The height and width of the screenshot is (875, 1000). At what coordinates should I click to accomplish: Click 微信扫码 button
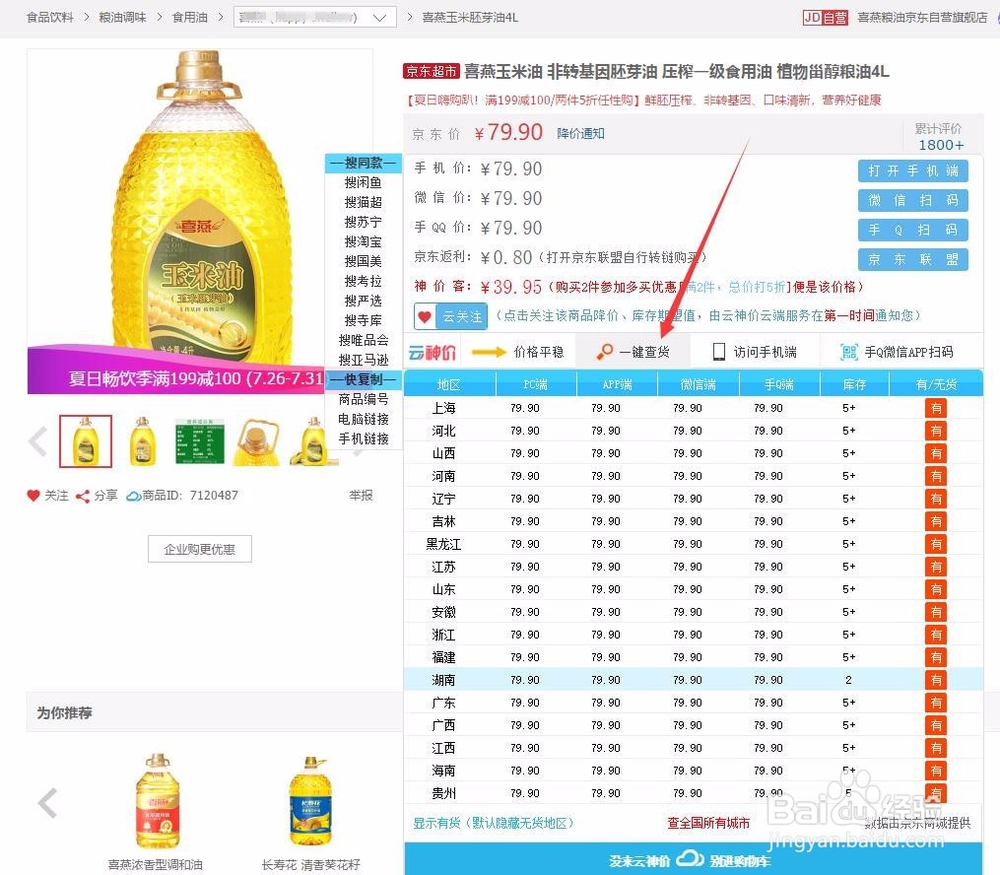tap(913, 200)
